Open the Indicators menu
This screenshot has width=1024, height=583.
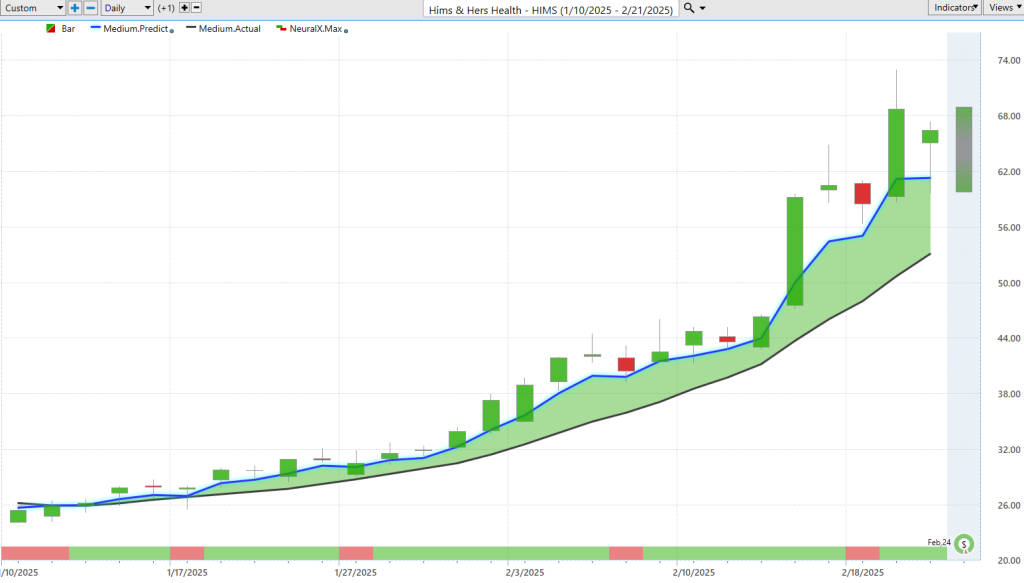pyautogui.click(x=953, y=8)
